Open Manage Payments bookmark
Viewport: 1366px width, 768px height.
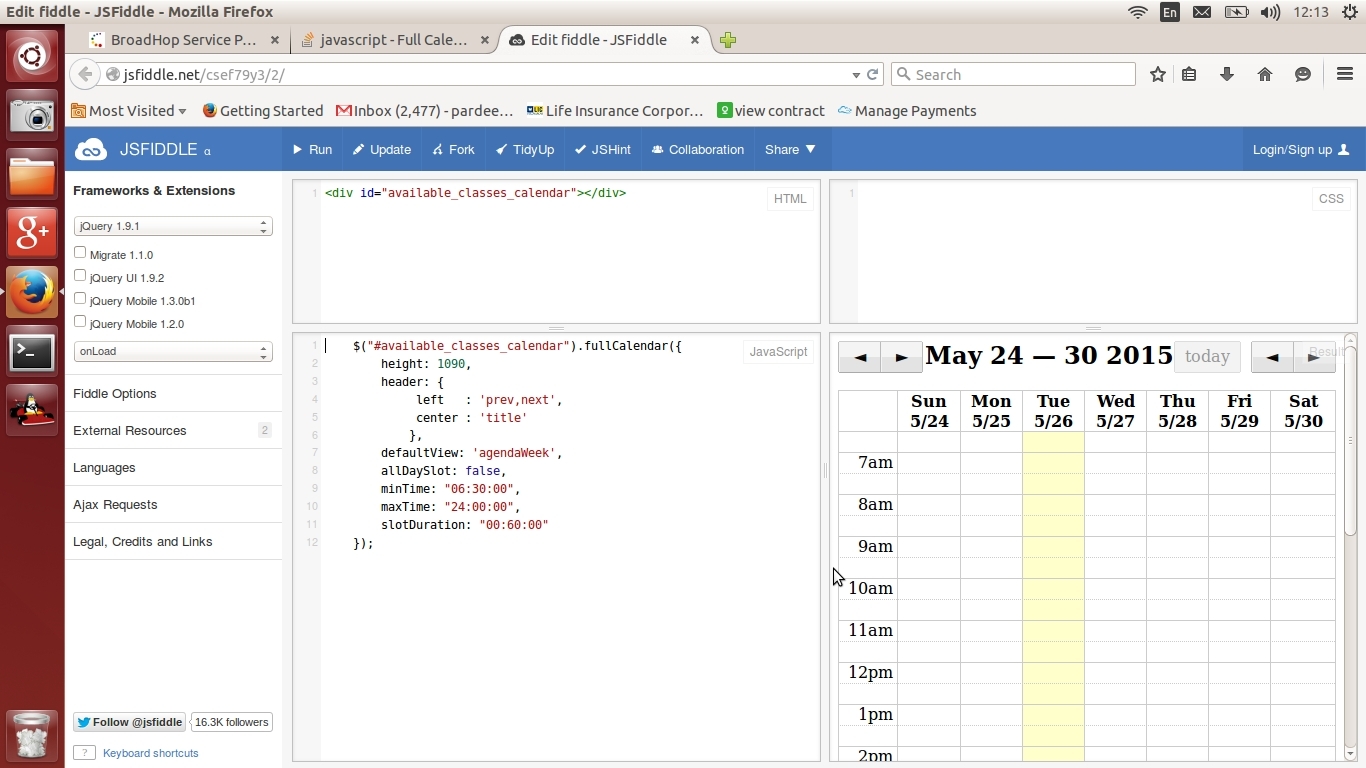click(907, 111)
